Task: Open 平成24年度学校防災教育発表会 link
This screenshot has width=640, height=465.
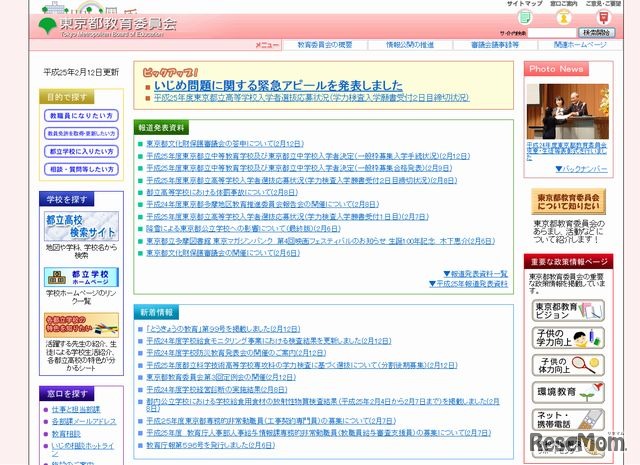Action: (236, 353)
